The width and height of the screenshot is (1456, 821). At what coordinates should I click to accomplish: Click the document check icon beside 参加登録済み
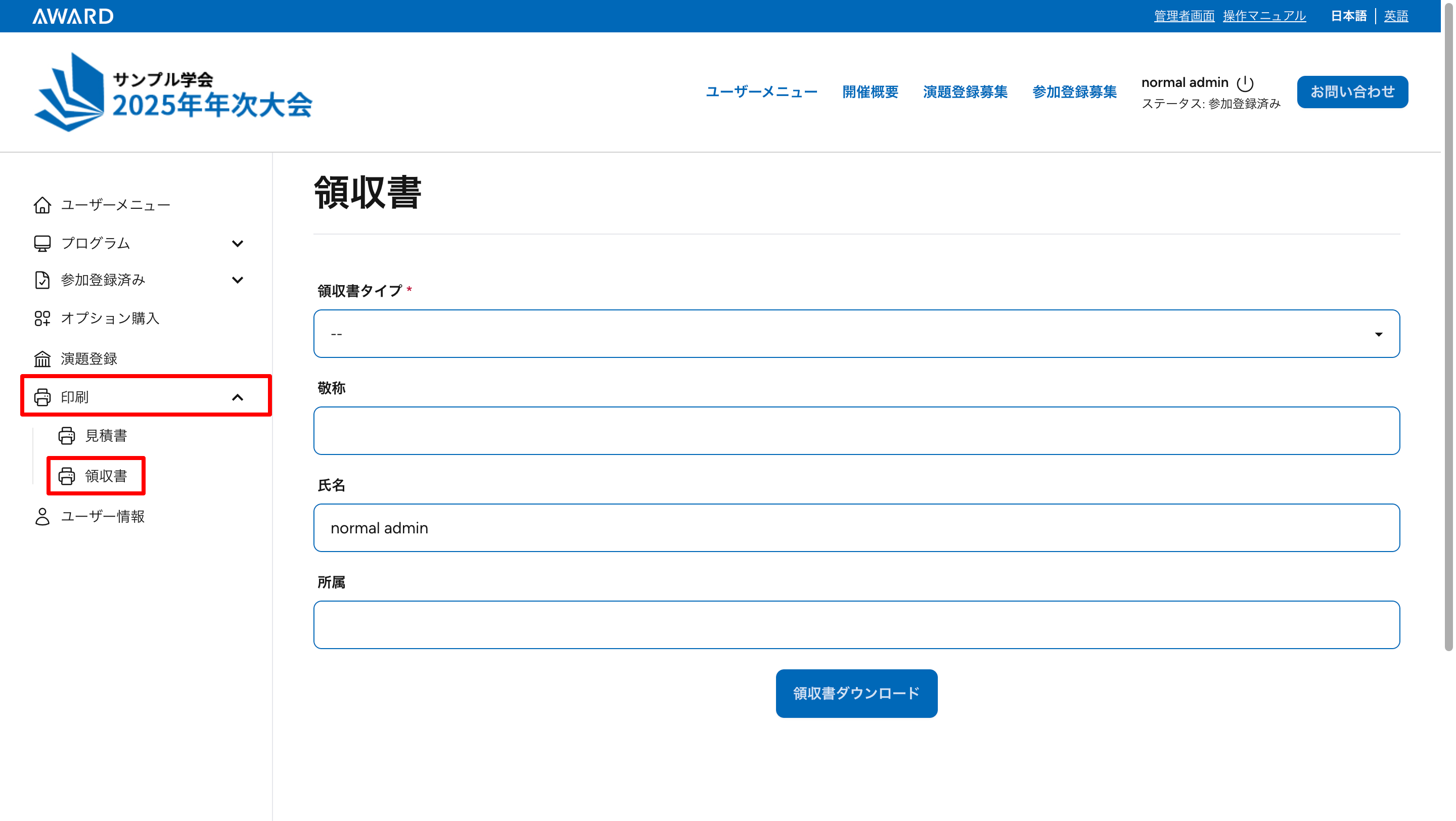[42, 280]
